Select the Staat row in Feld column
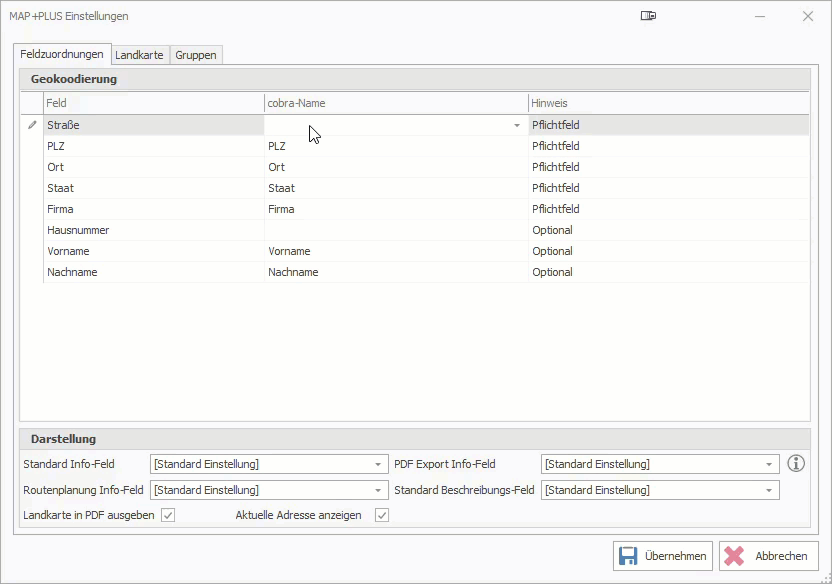The height and width of the screenshot is (584, 832). pos(154,188)
